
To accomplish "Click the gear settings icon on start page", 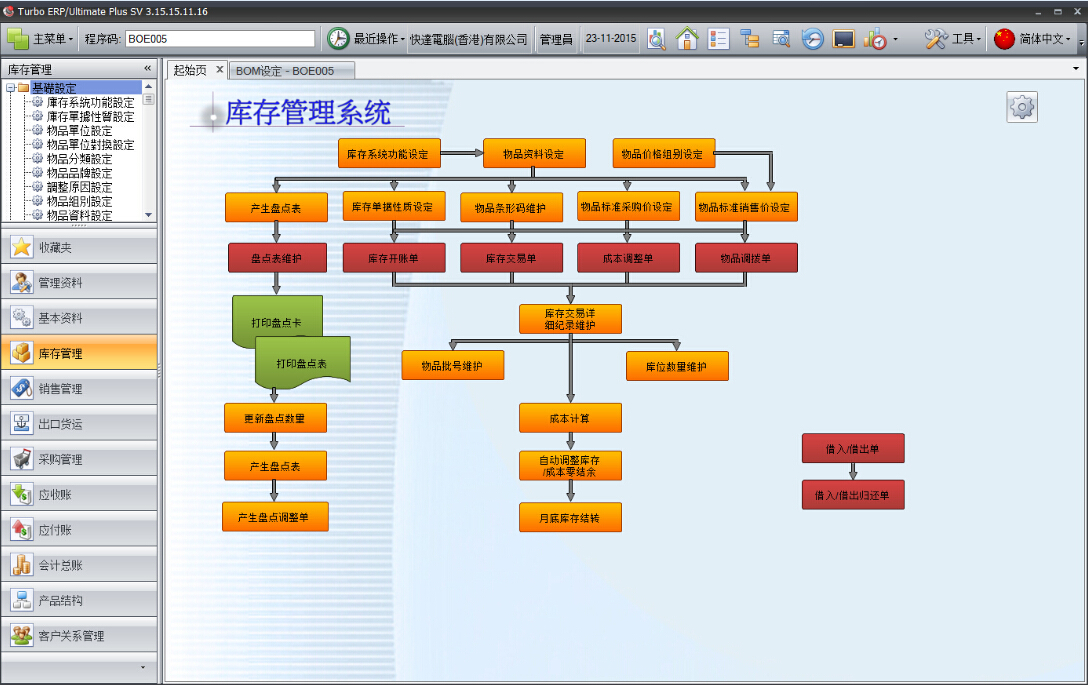I will [1022, 107].
